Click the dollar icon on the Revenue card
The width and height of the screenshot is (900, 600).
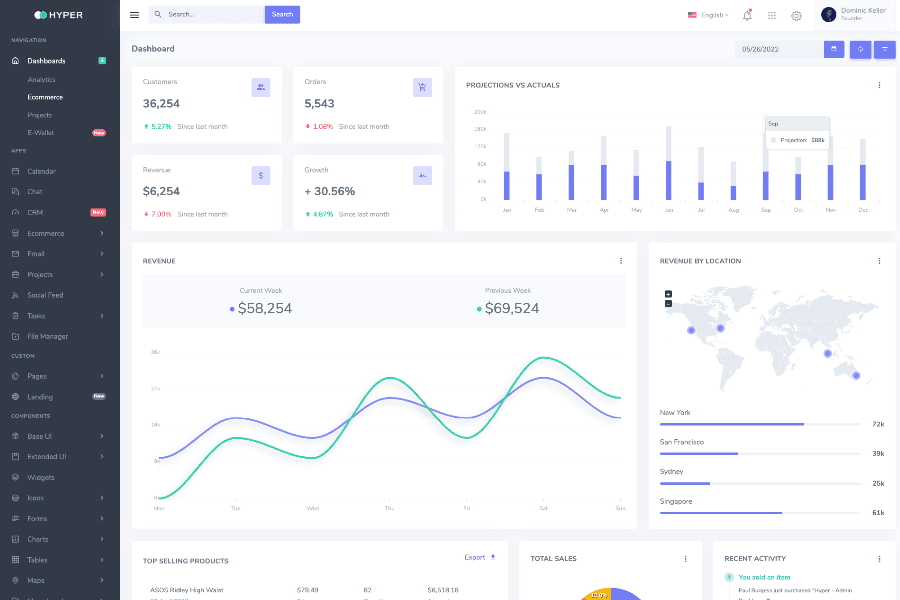coord(261,175)
